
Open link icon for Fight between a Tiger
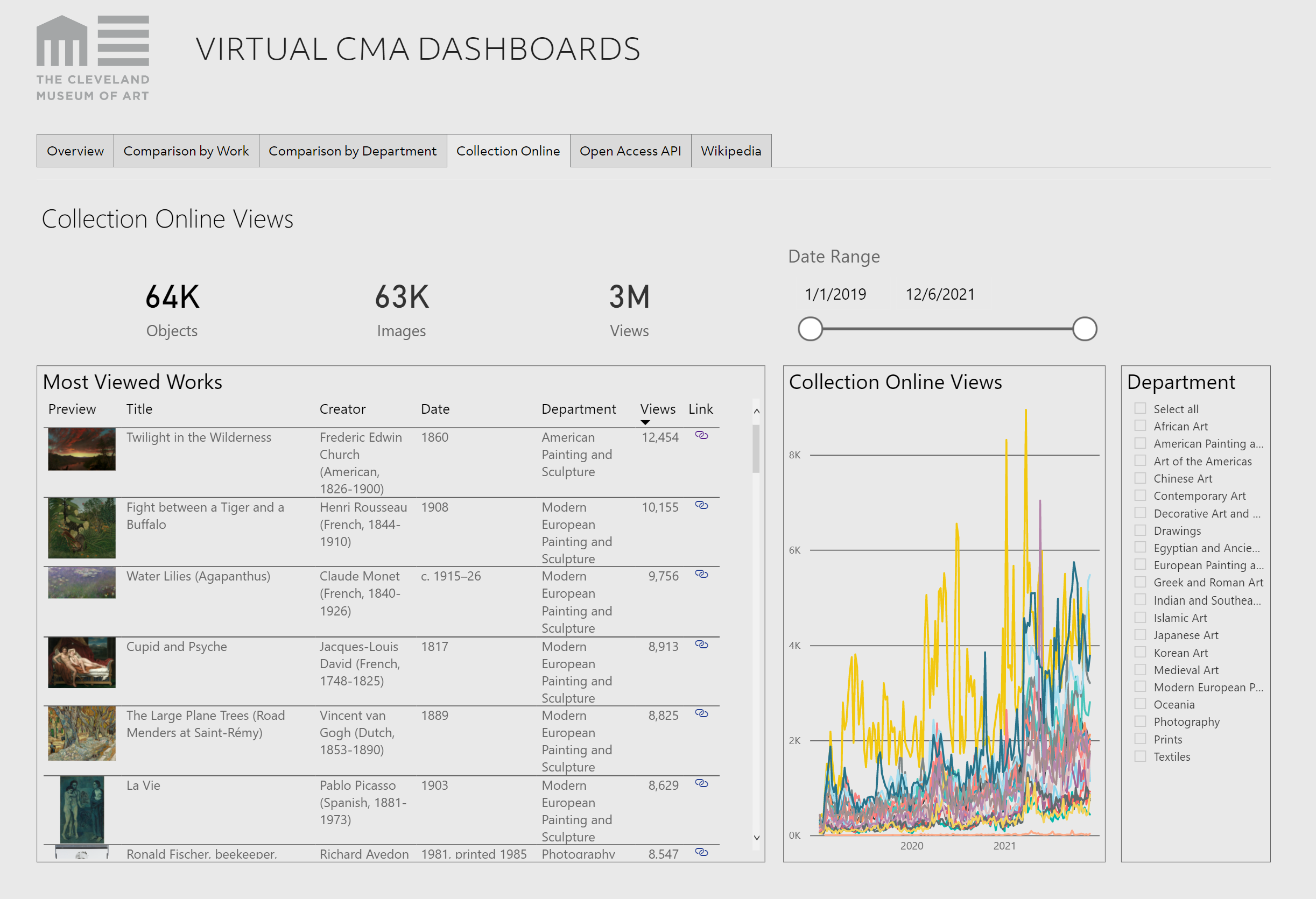click(701, 506)
